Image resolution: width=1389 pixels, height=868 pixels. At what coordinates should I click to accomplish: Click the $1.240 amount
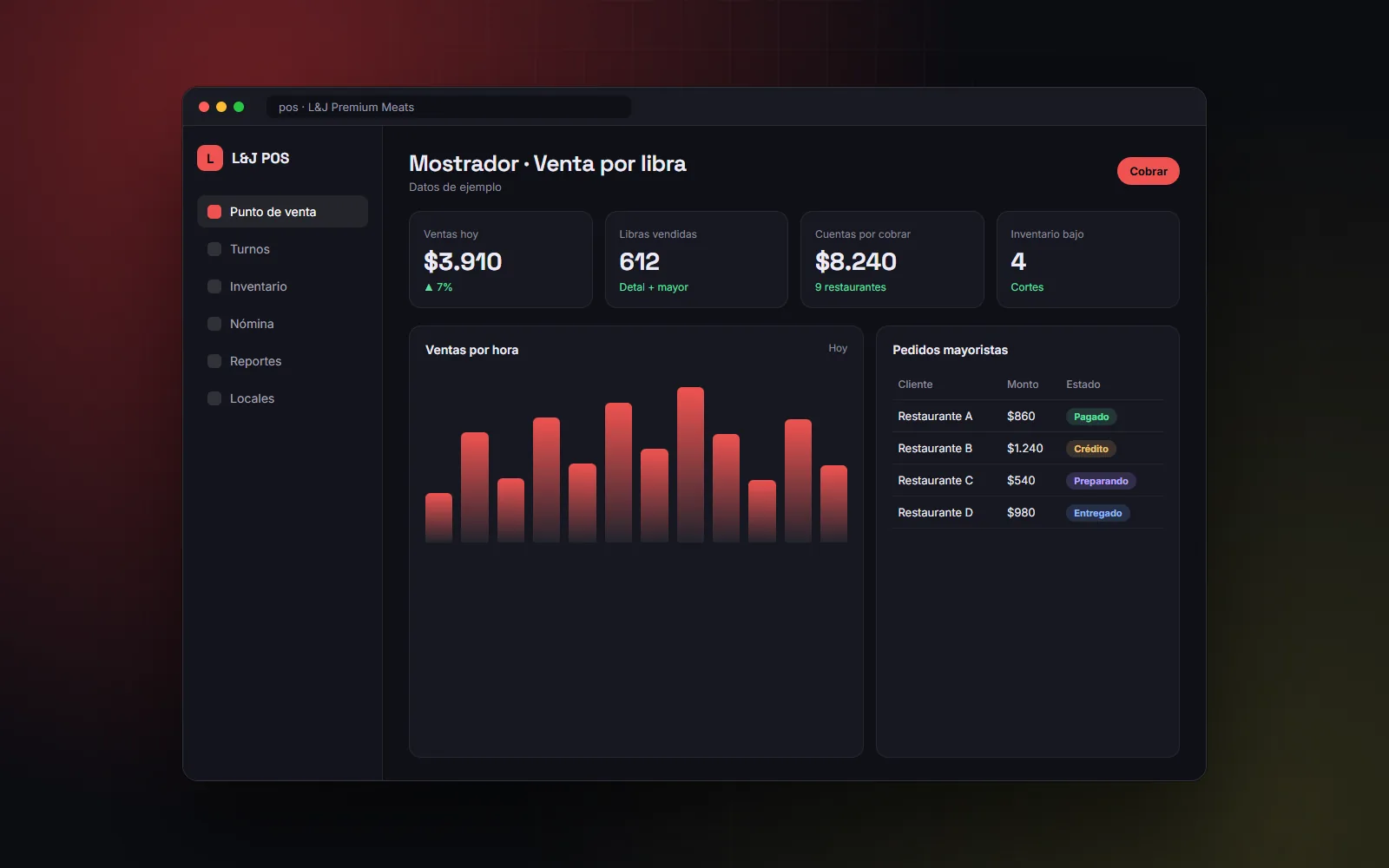pyautogui.click(x=1025, y=449)
